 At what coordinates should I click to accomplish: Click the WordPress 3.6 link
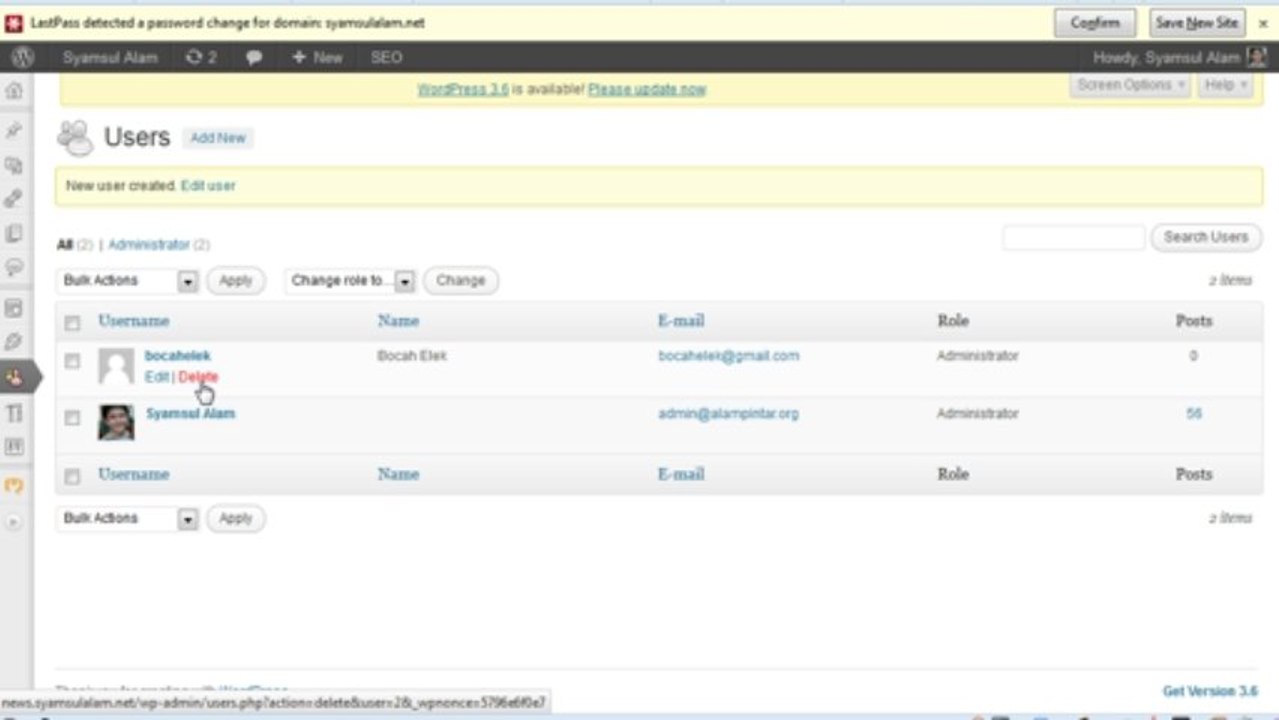point(463,89)
